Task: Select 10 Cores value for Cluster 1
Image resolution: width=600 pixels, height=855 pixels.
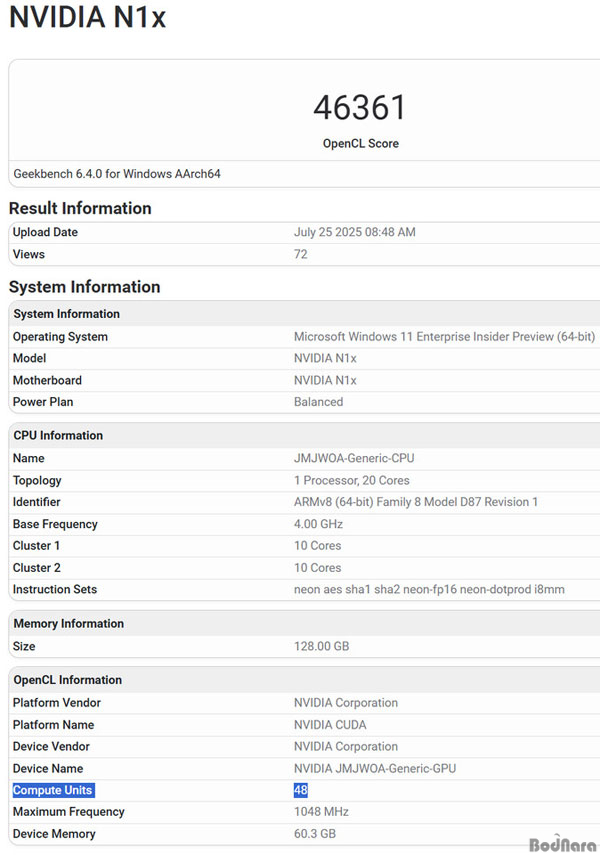Action: [x=317, y=546]
